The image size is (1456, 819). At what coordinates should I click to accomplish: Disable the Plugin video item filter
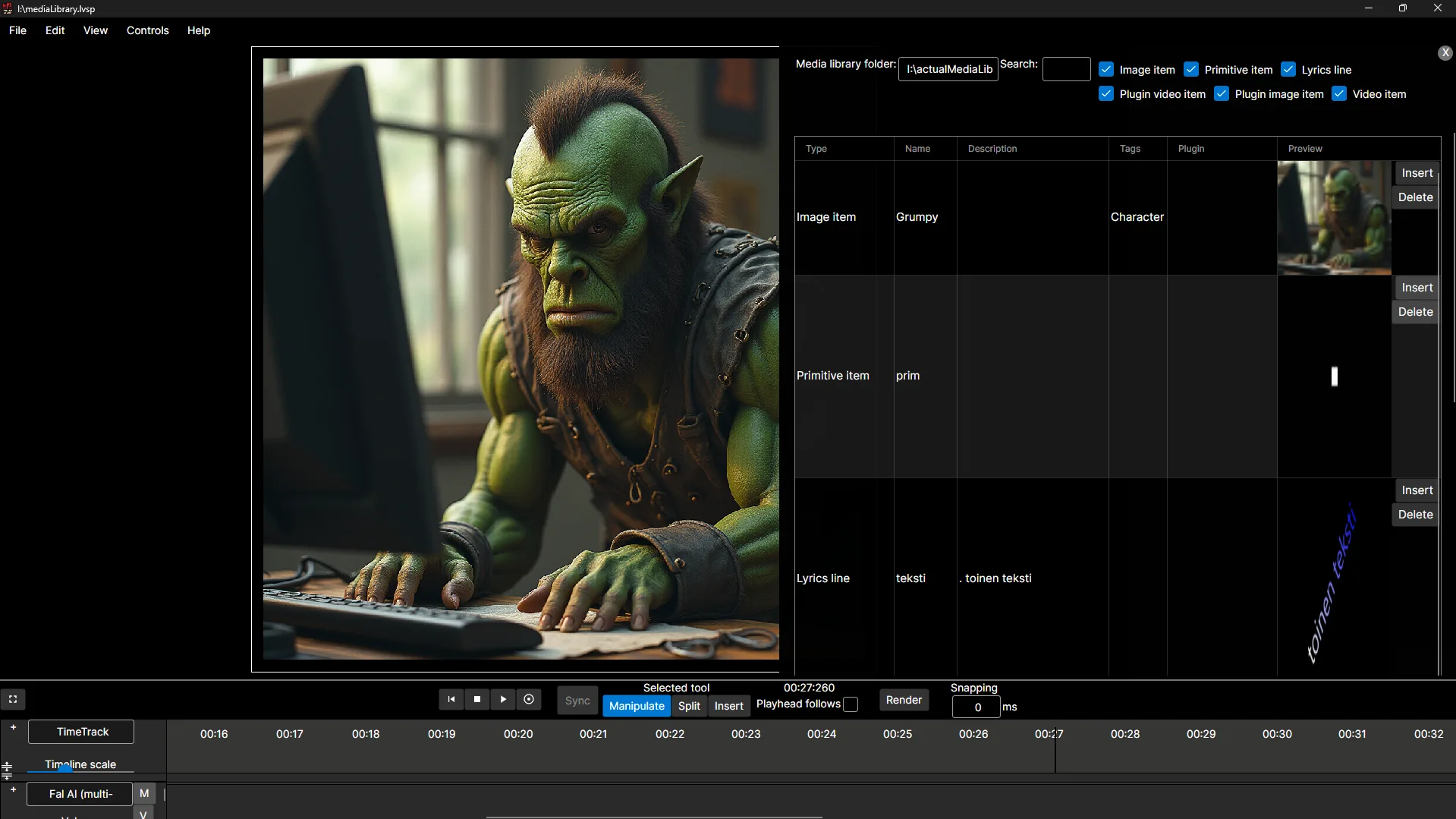(1106, 93)
